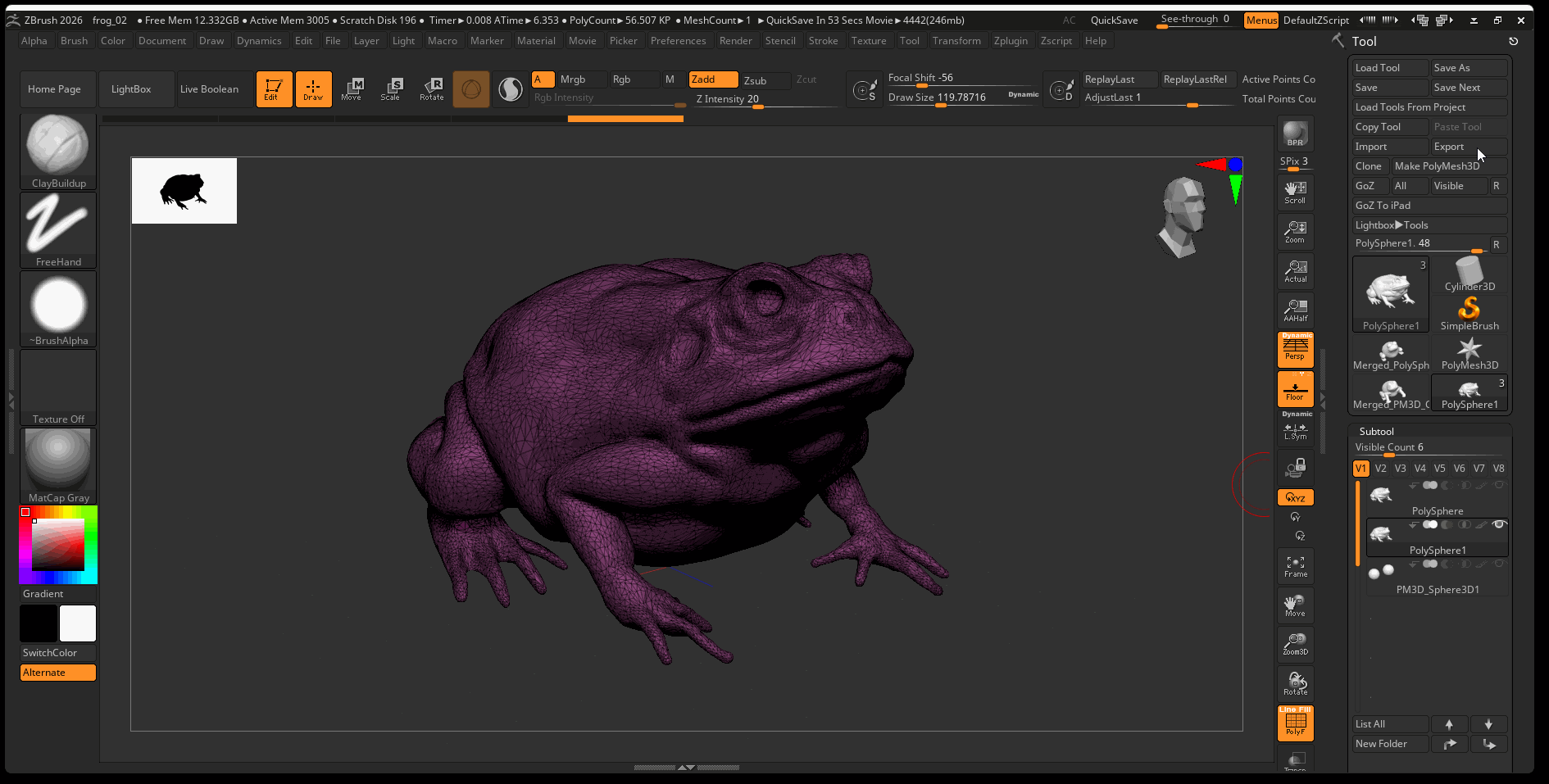Toggle PolyF line fill display

(x=1295, y=723)
